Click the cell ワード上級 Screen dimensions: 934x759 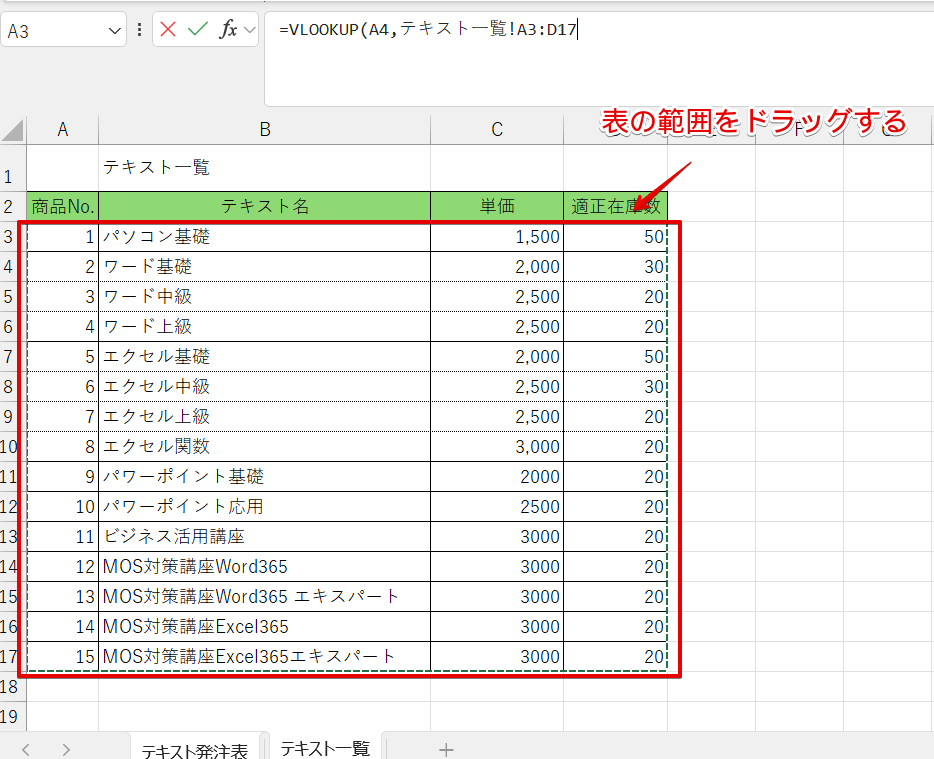click(264, 326)
